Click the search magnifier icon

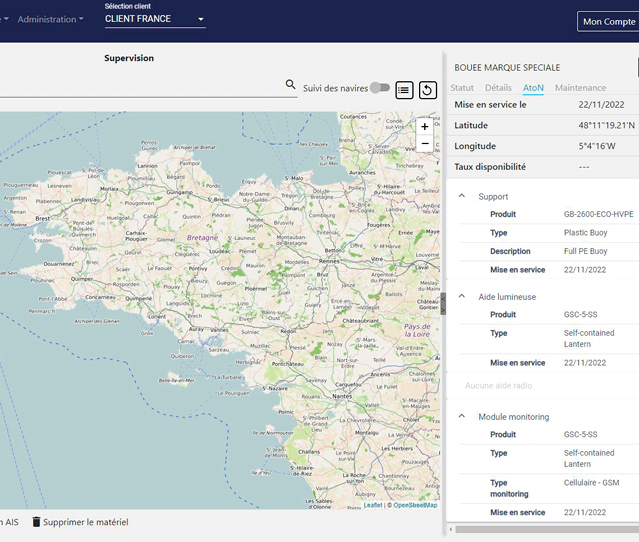pyautogui.click(x=290, y=85)
